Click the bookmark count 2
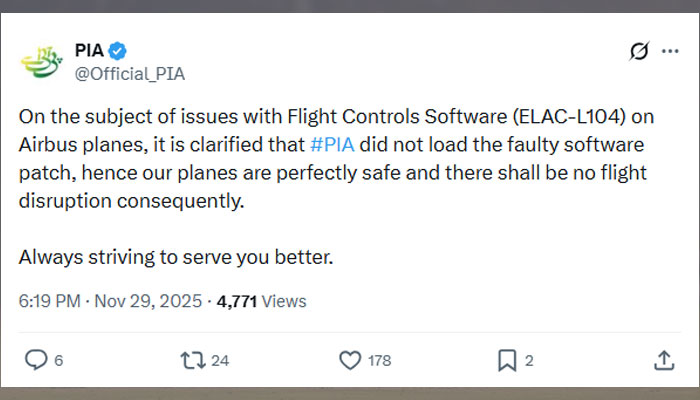This screenshot has width=700, height=400. coord(530,360)
